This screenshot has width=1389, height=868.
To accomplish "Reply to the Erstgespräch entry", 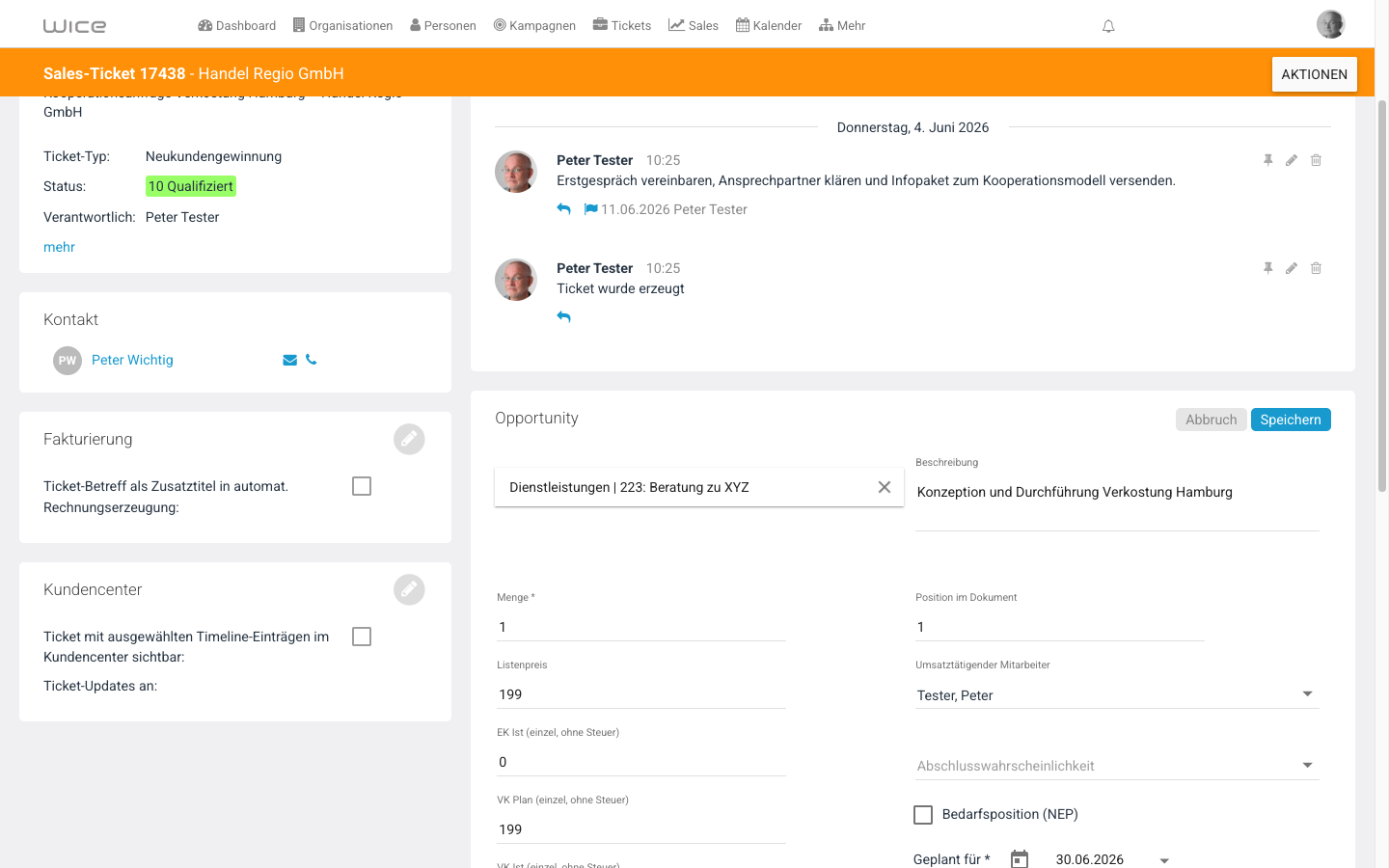I will [564, 209].
